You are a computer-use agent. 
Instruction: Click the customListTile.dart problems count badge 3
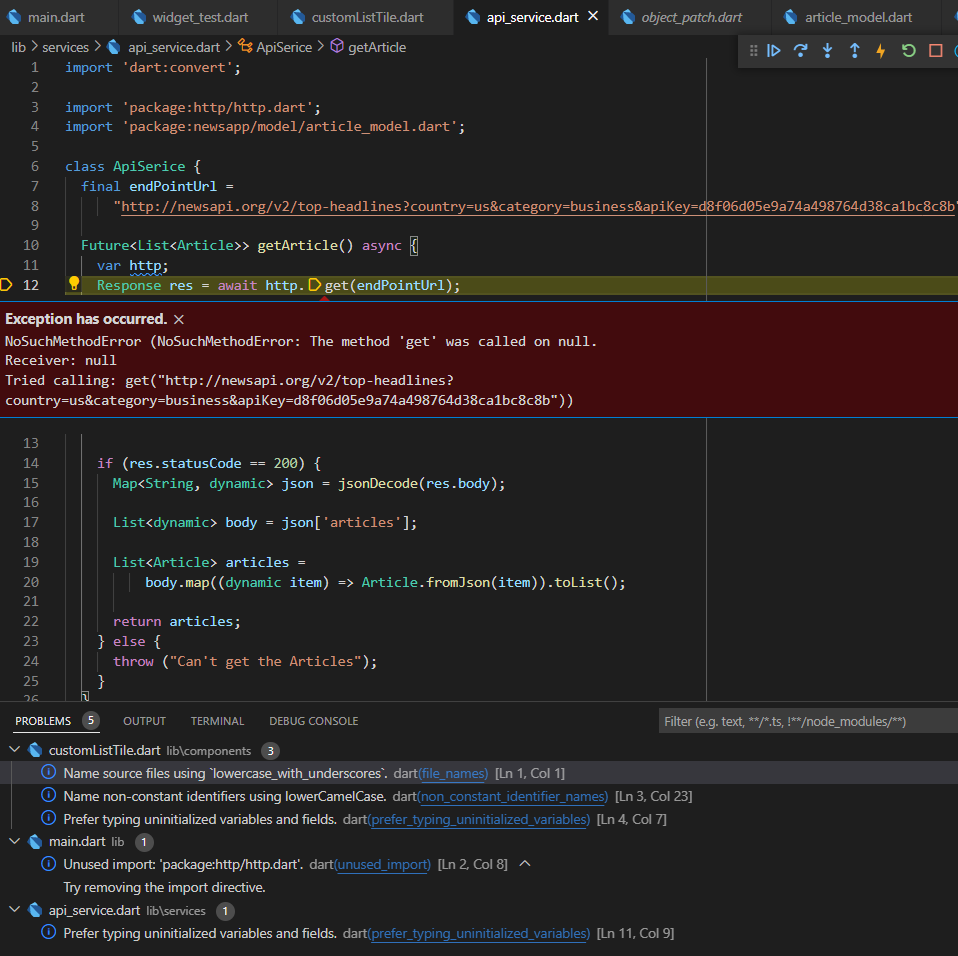click(270, 751)
